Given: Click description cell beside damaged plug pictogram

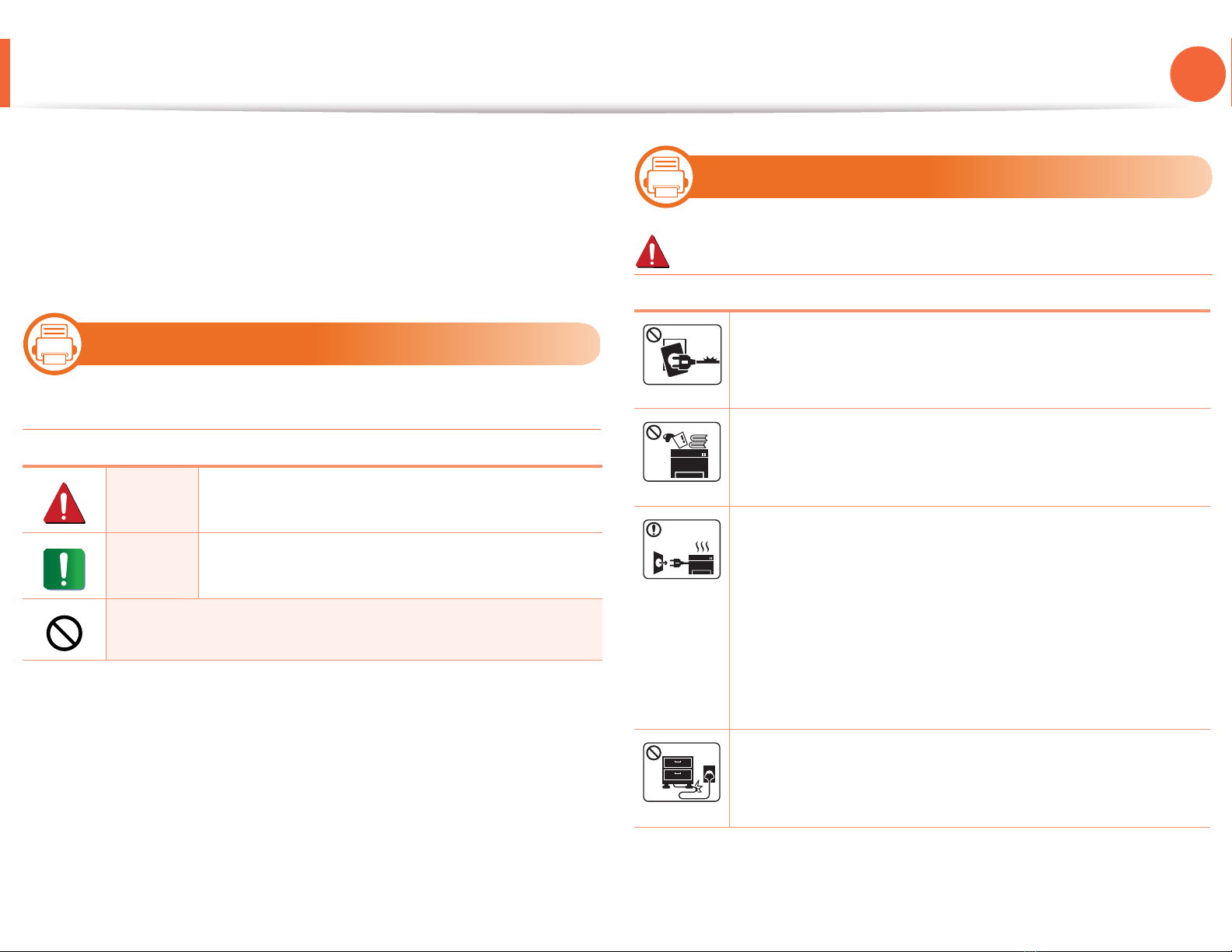Looking at the screenshot, I should pos(969,360).
